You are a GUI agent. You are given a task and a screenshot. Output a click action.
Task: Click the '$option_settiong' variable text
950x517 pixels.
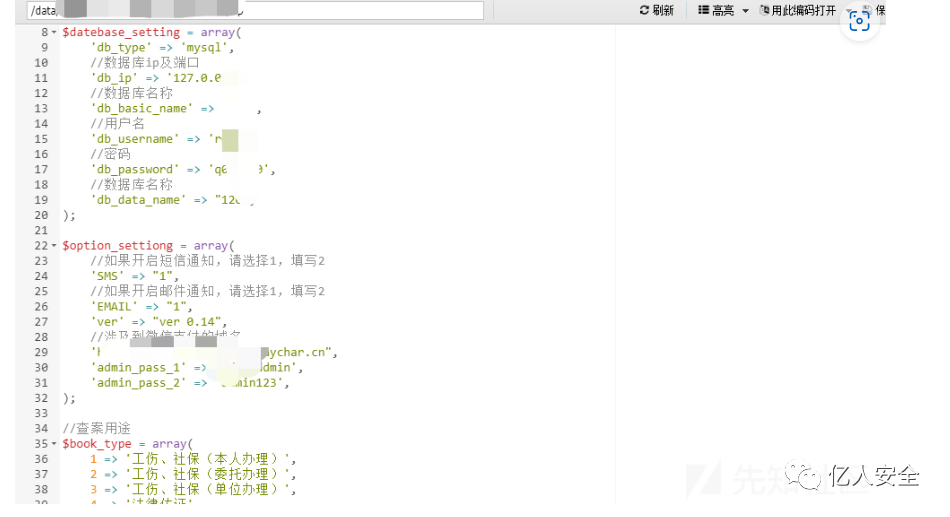(x=118, y=245)
